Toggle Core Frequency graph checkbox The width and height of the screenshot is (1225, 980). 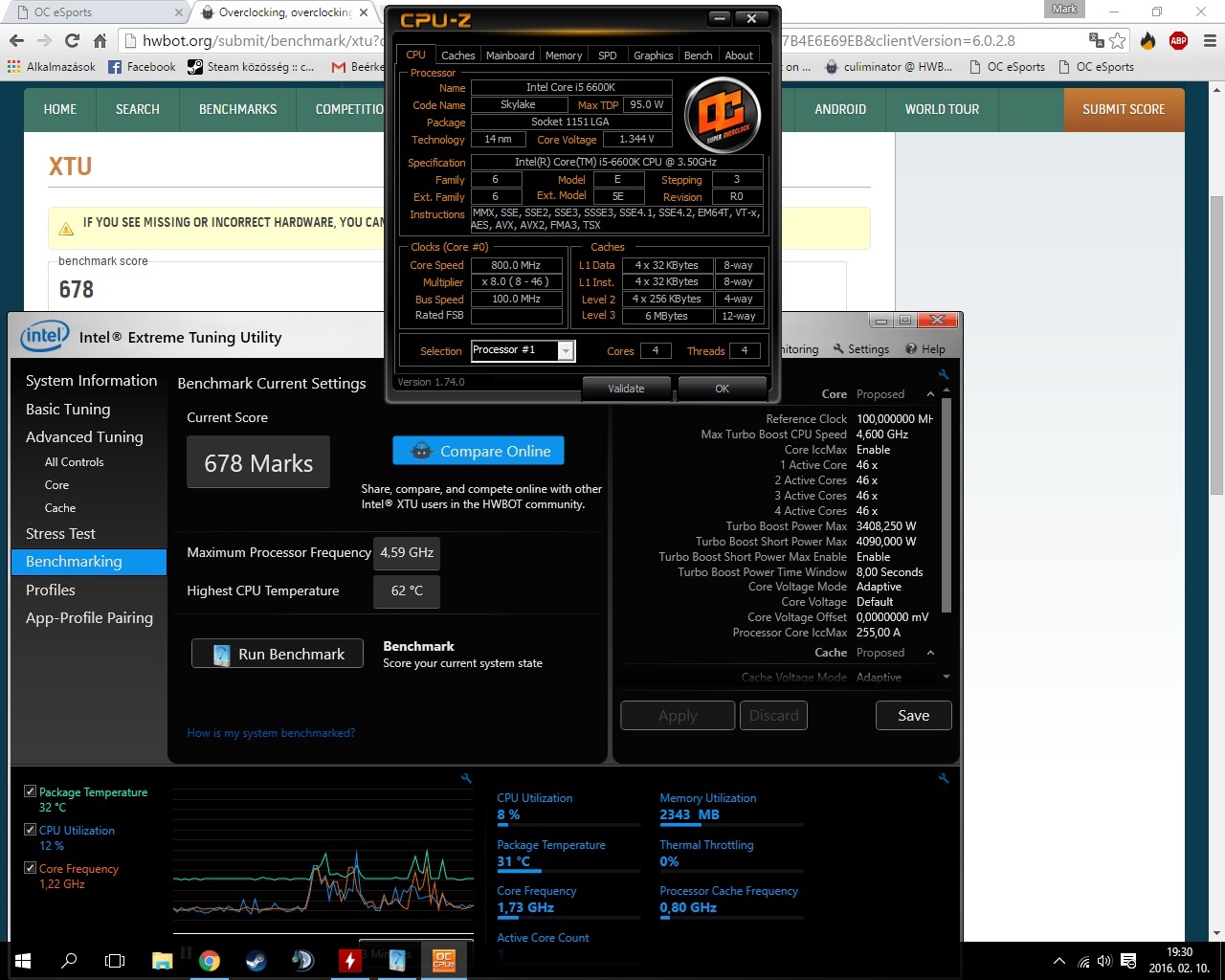pos(31,868)
